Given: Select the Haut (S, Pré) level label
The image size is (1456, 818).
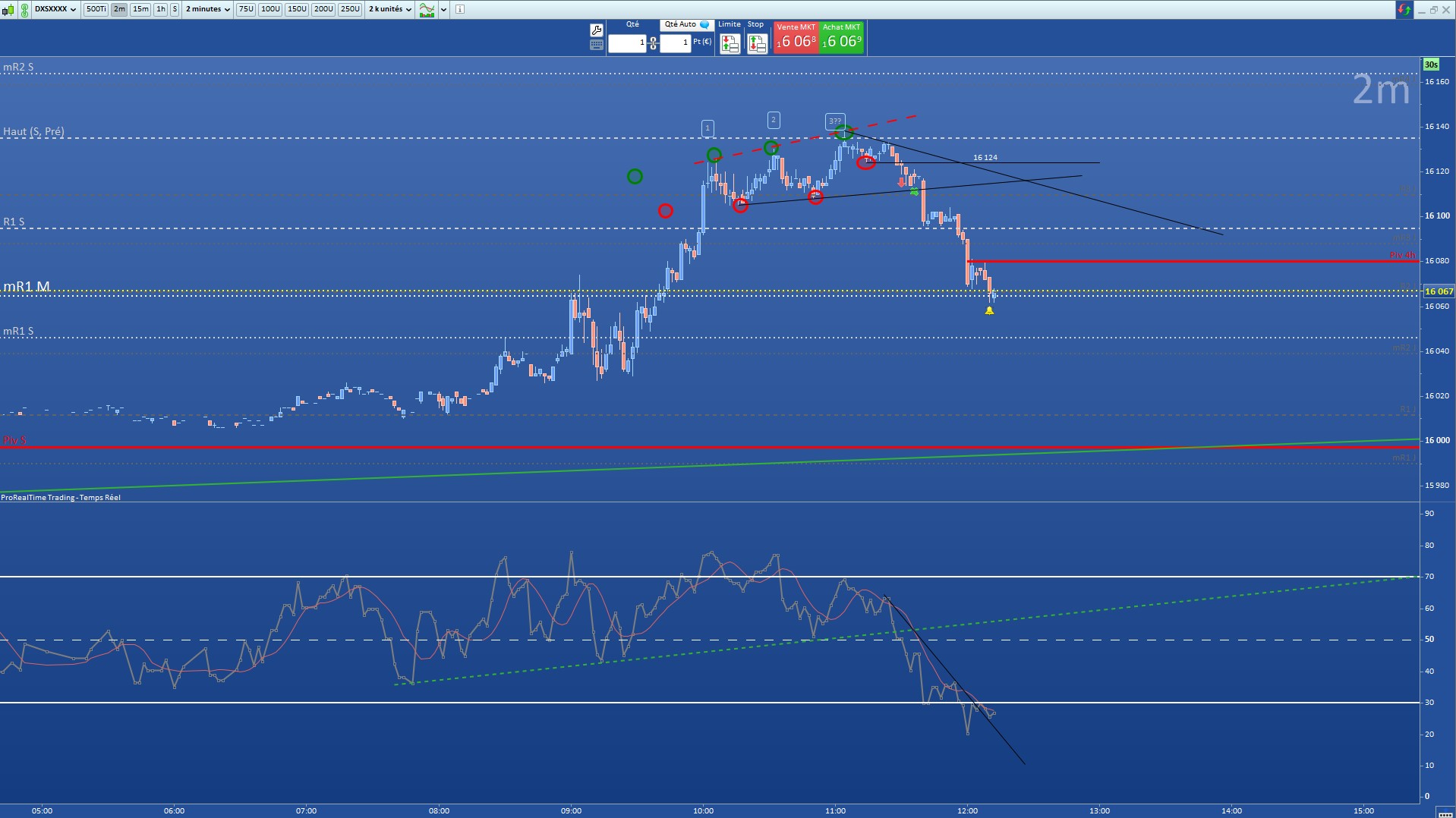Looking at the screenshot, I should click(x=33, y=131).
